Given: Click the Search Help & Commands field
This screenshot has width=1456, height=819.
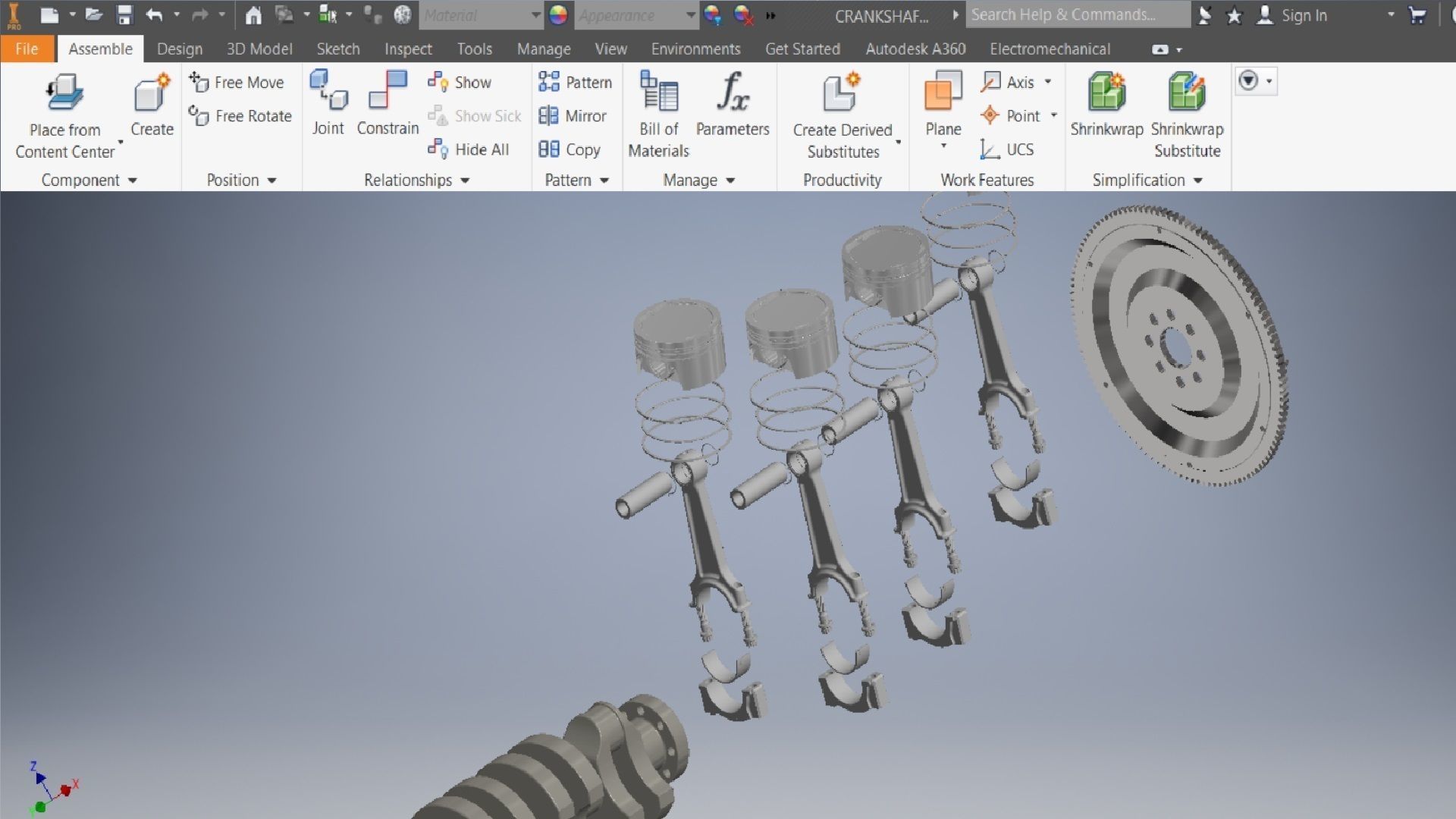Looking at the screenshot, I should tap(1077, 15).
